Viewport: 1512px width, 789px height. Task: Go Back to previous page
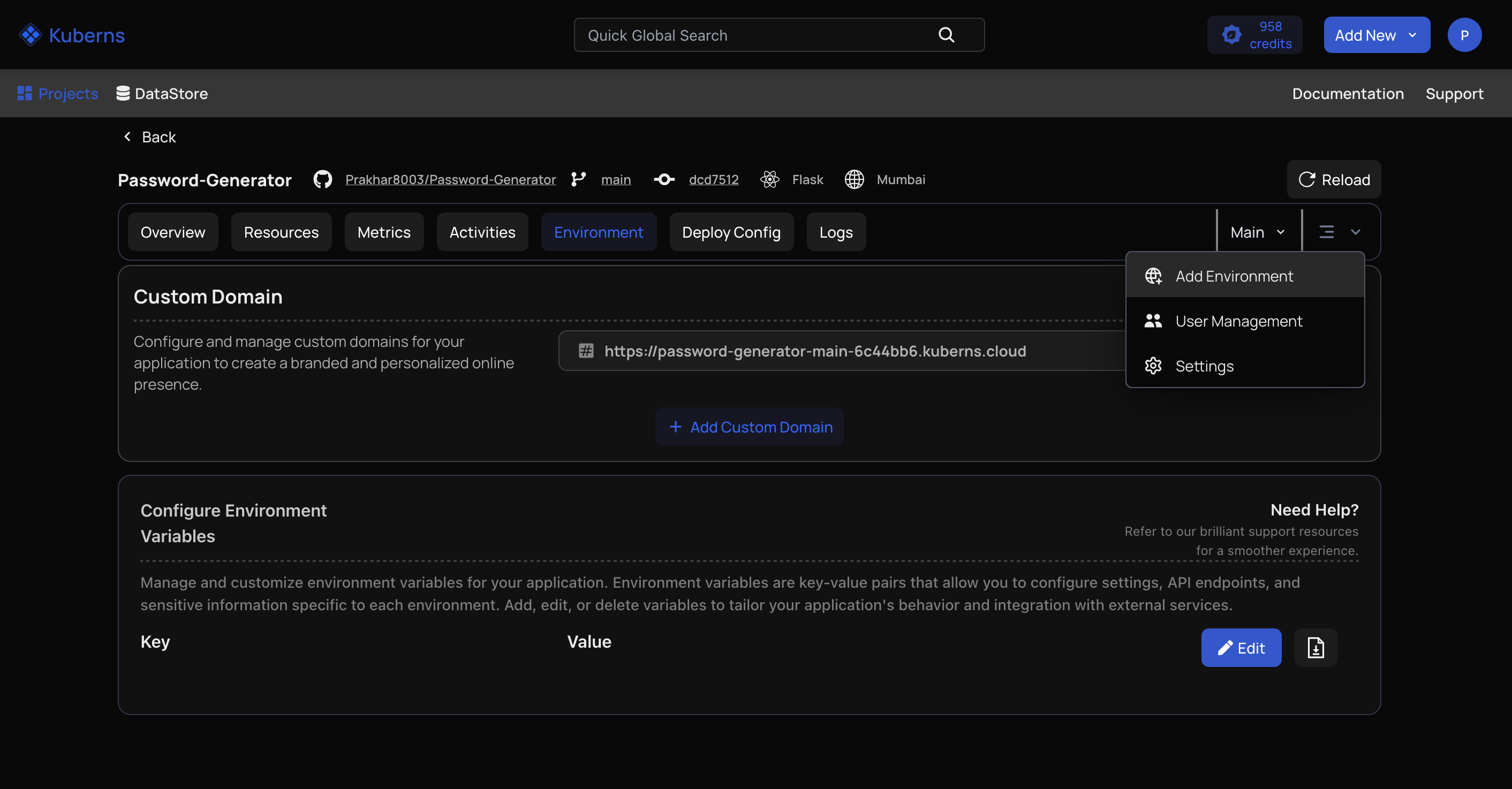coord(149,136)
